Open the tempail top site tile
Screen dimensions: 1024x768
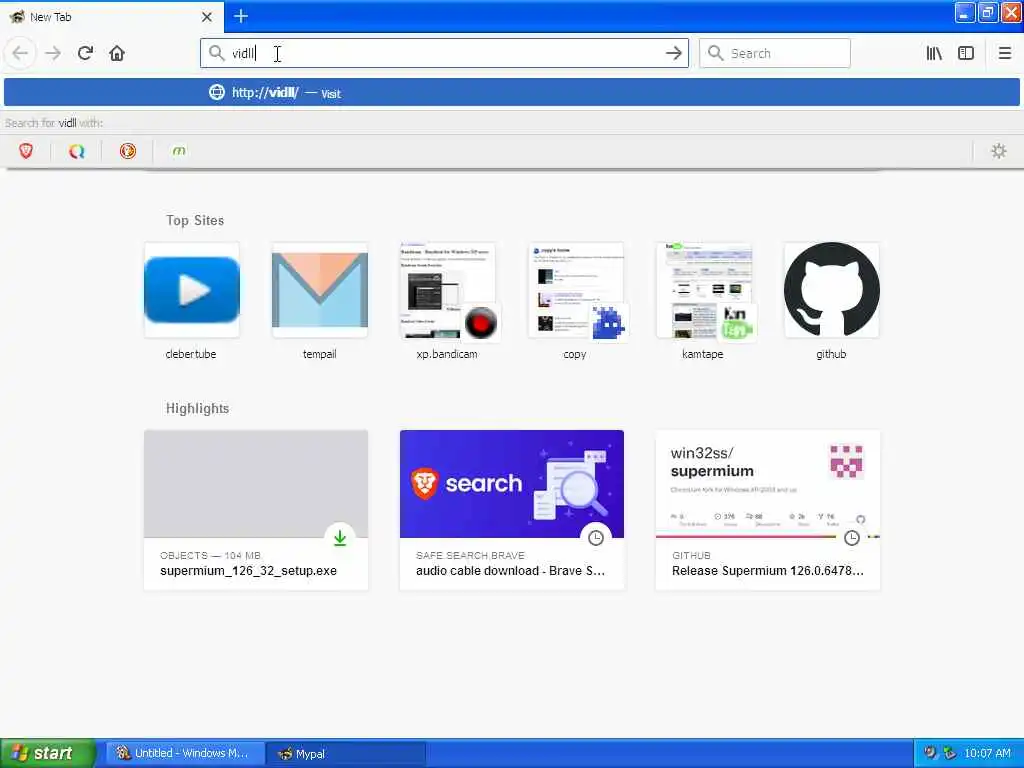click(x=319, y=290)
